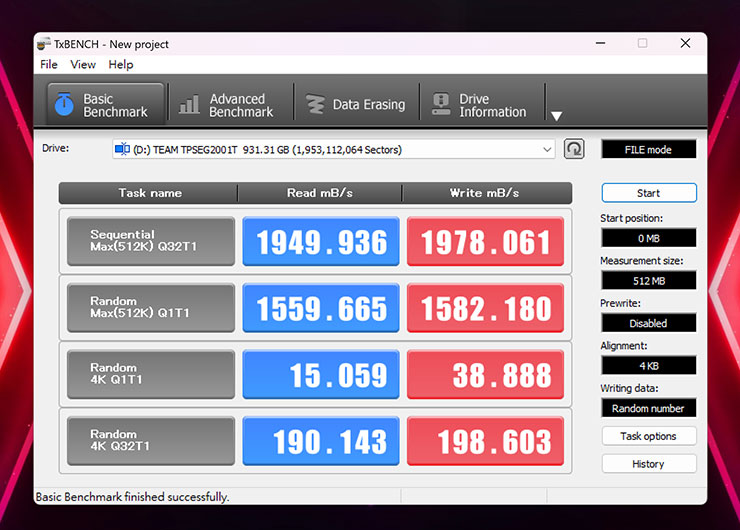Change the Start position value 0 MB

click(648, 238)
